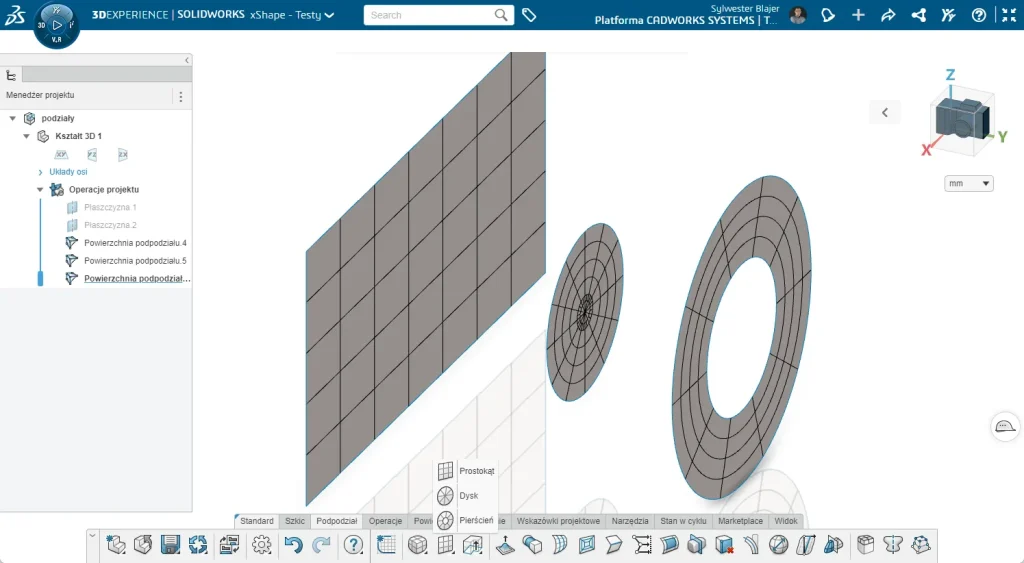Click the view orientation cube
Screen dimensions: 1024x563
963,119
